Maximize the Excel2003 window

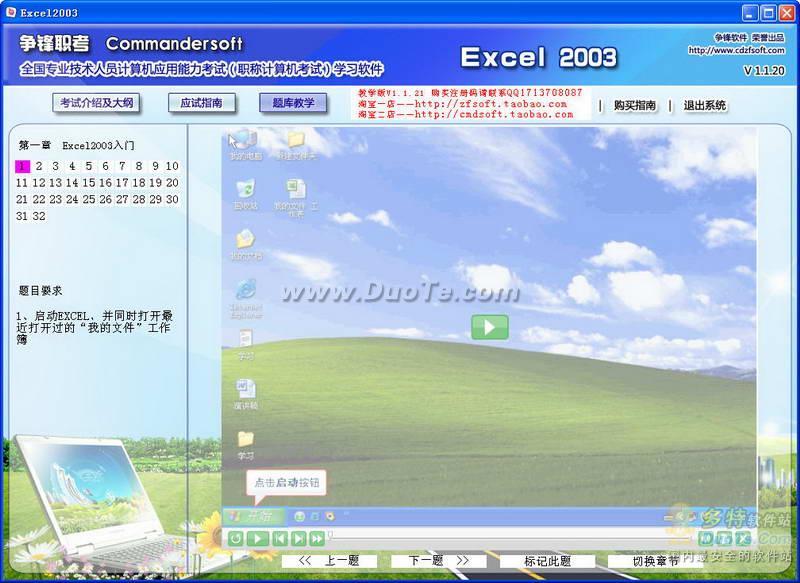(768, 13)
